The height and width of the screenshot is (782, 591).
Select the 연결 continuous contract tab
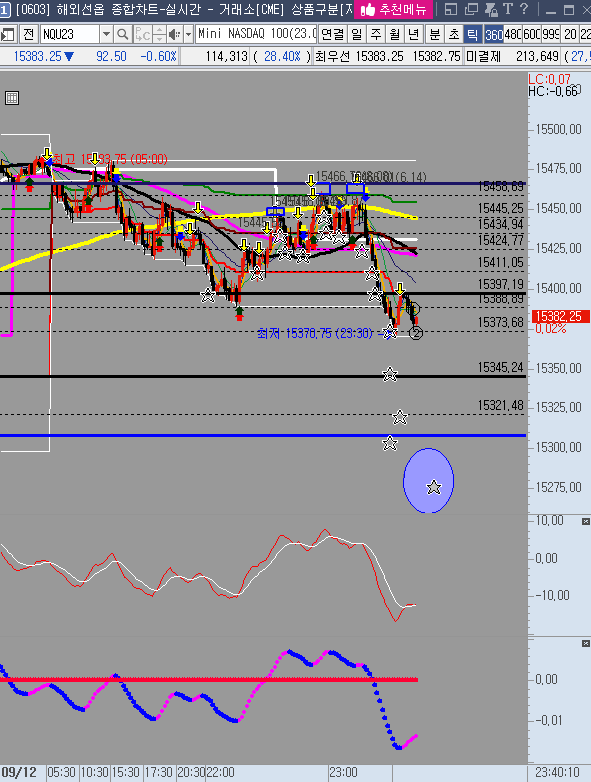333,34
